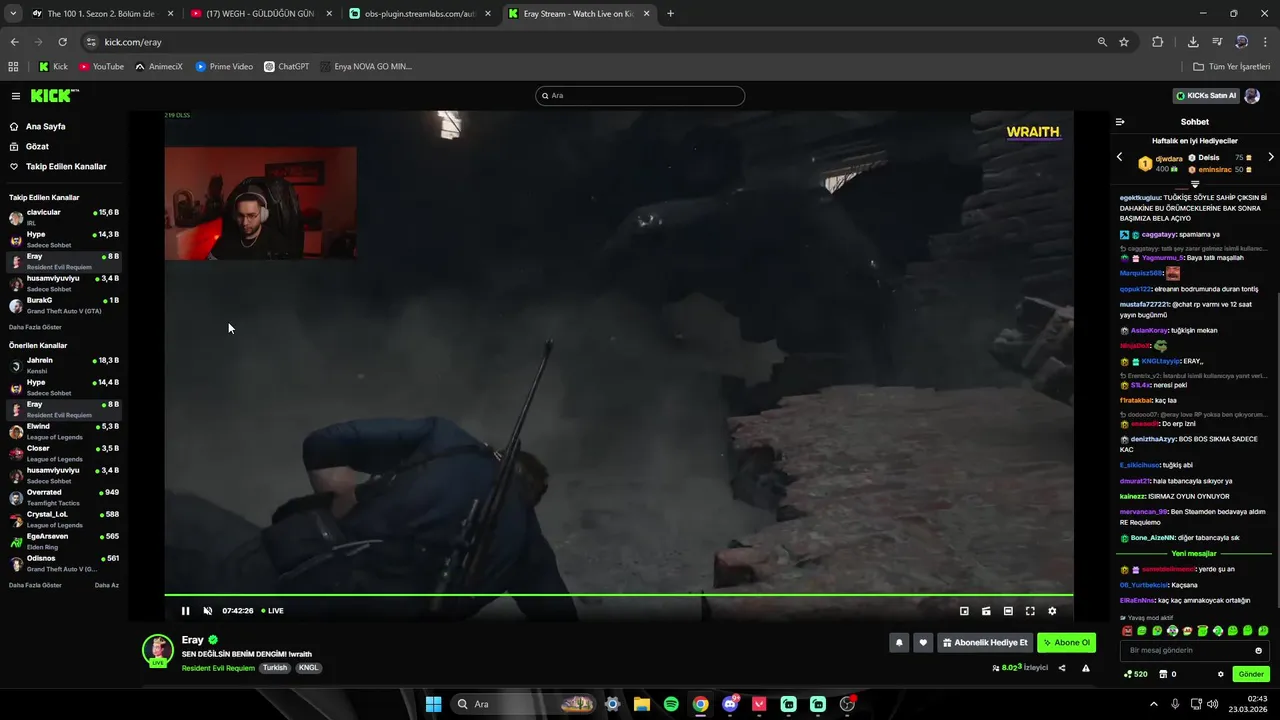Viewport: 1280px width, 720px height.
Task: Switch to obs-plugin.streamlabs.com tab
Action: (x=418, y=14)
